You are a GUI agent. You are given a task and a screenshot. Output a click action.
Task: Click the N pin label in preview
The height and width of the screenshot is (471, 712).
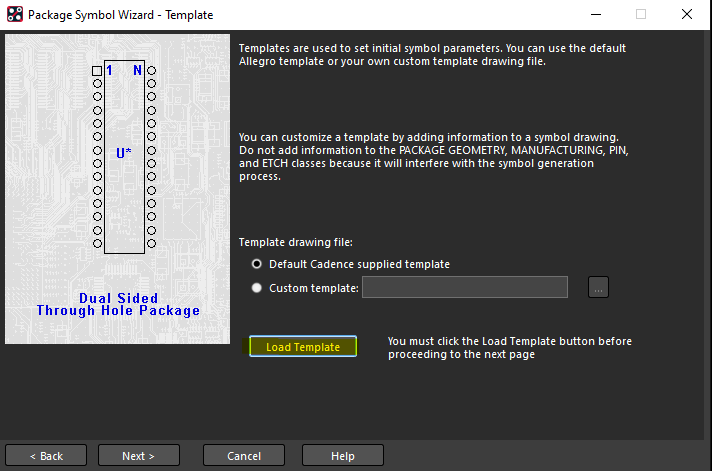tap(137, 70)
